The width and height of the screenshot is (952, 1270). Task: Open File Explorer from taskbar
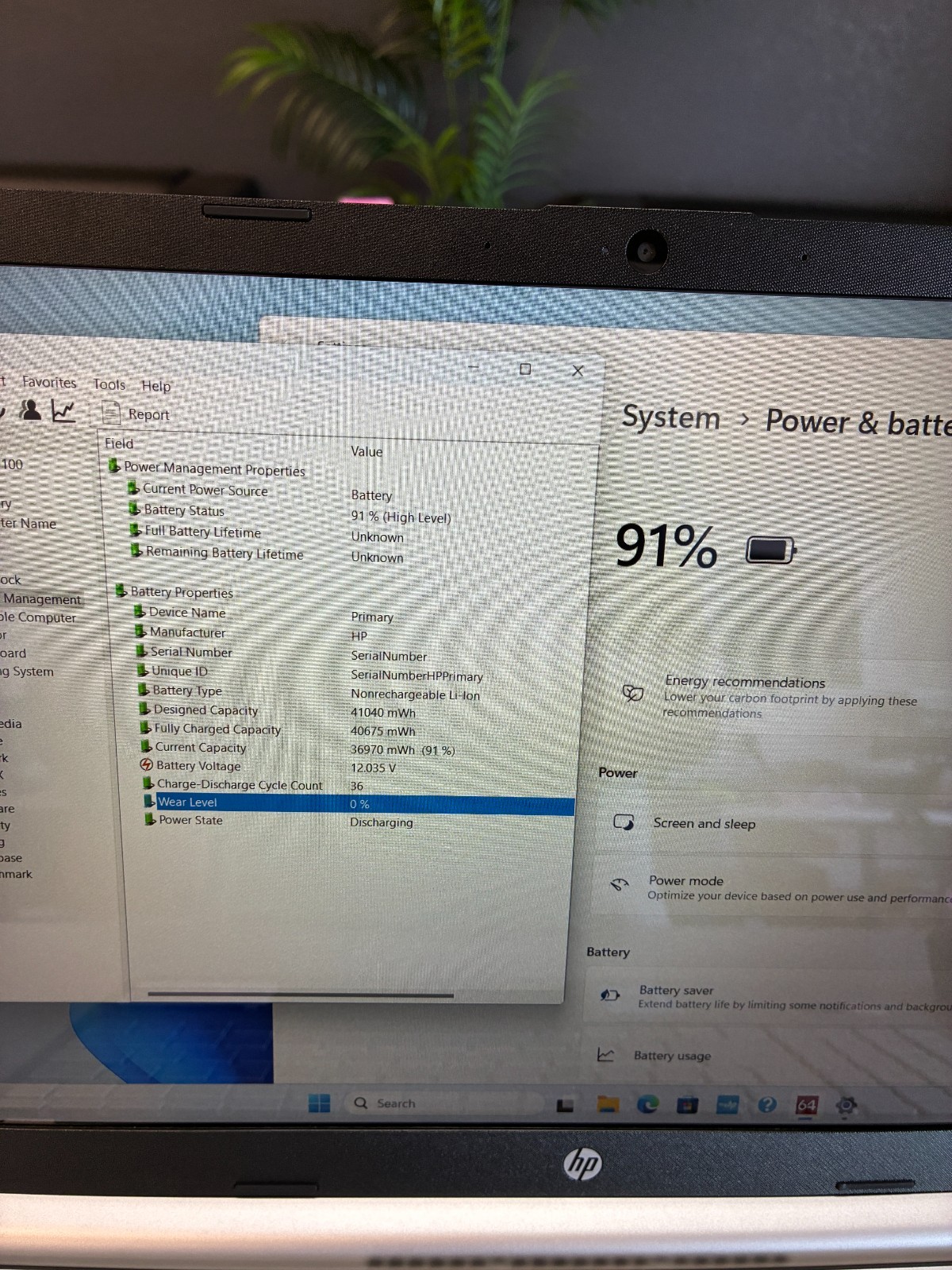(608, 1104)
